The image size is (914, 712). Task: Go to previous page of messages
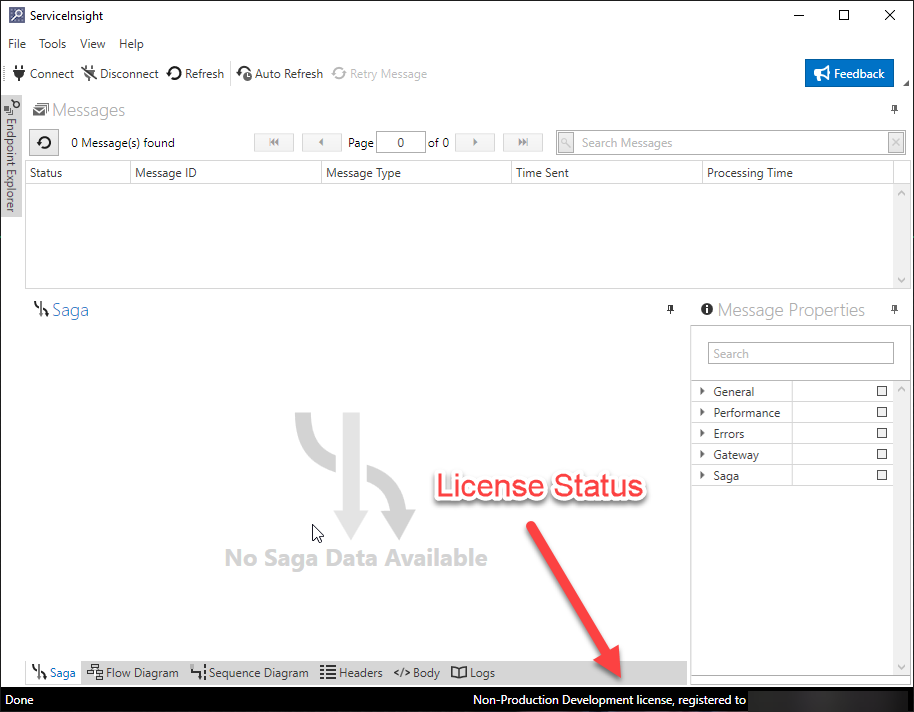(321, 142)
